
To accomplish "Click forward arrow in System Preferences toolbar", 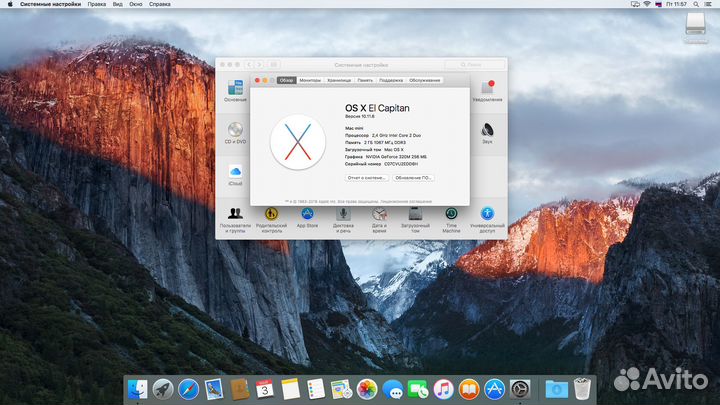I will (x=260, y=65).
